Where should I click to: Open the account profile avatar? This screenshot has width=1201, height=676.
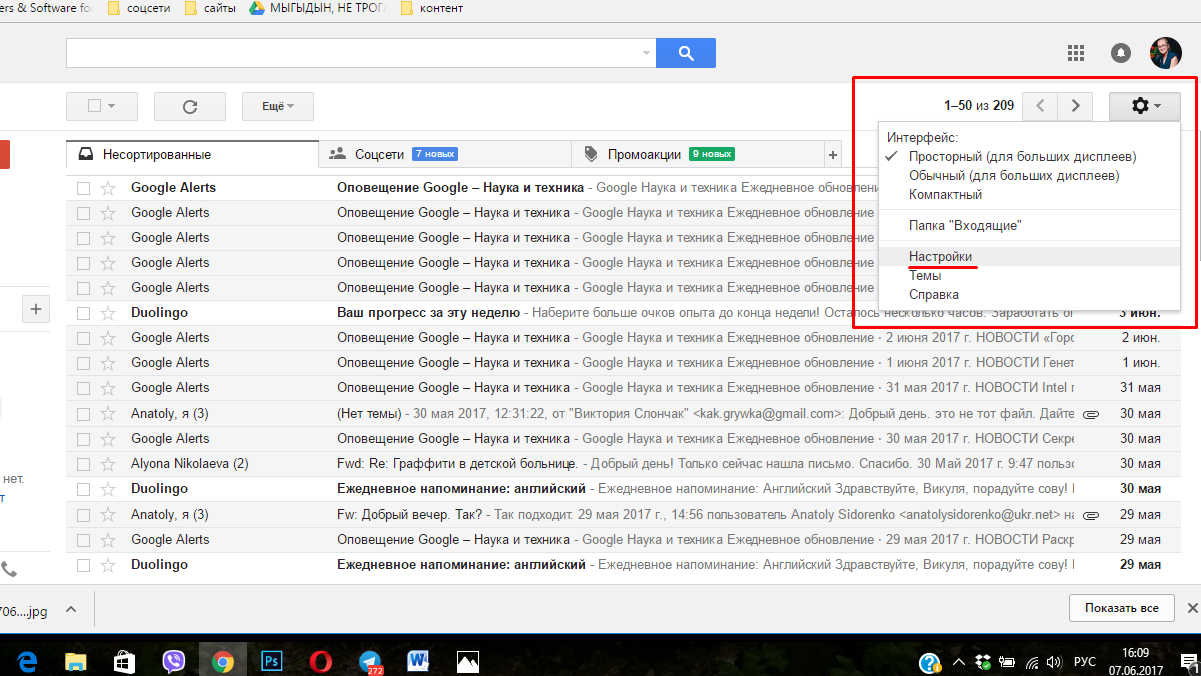pos(1165,53)
